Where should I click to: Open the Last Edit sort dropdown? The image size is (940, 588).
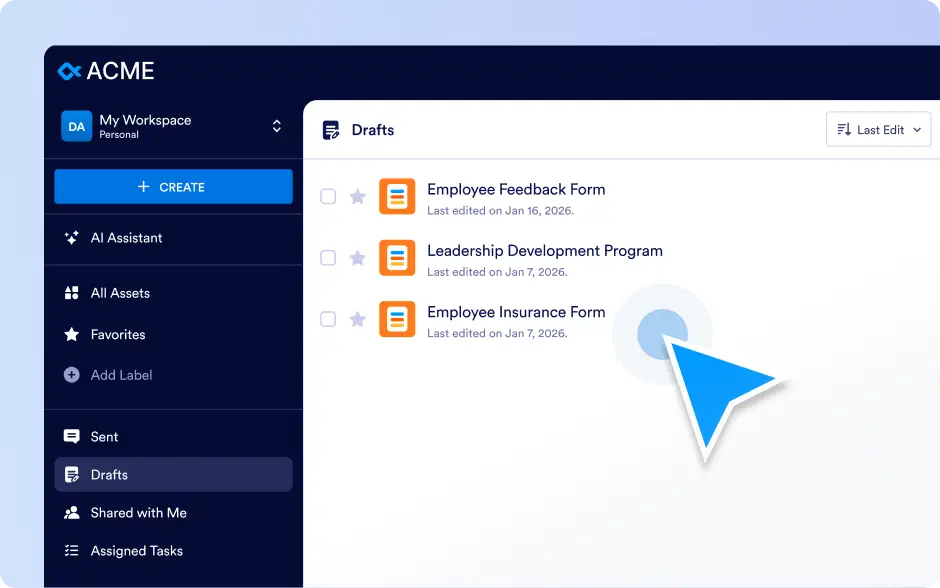[x=878, y=129]
